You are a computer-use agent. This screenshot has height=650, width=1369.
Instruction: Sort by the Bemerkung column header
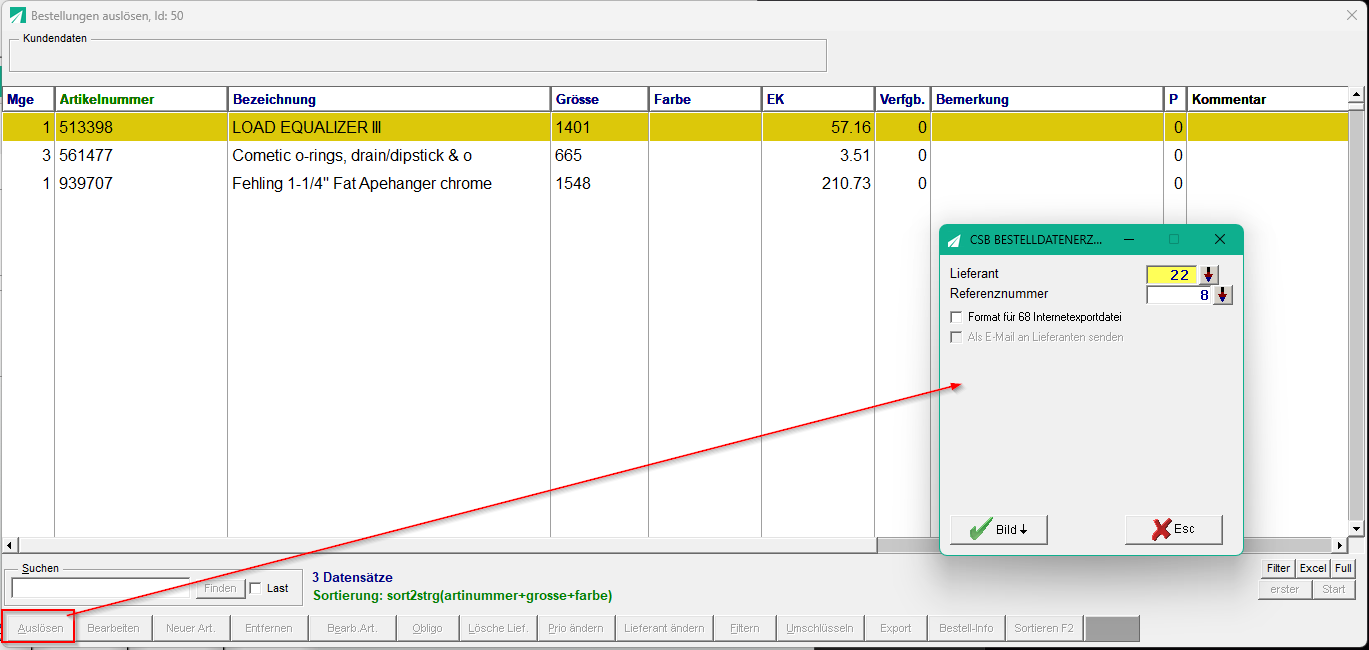pyautogui.click(x=1047, y=99)
